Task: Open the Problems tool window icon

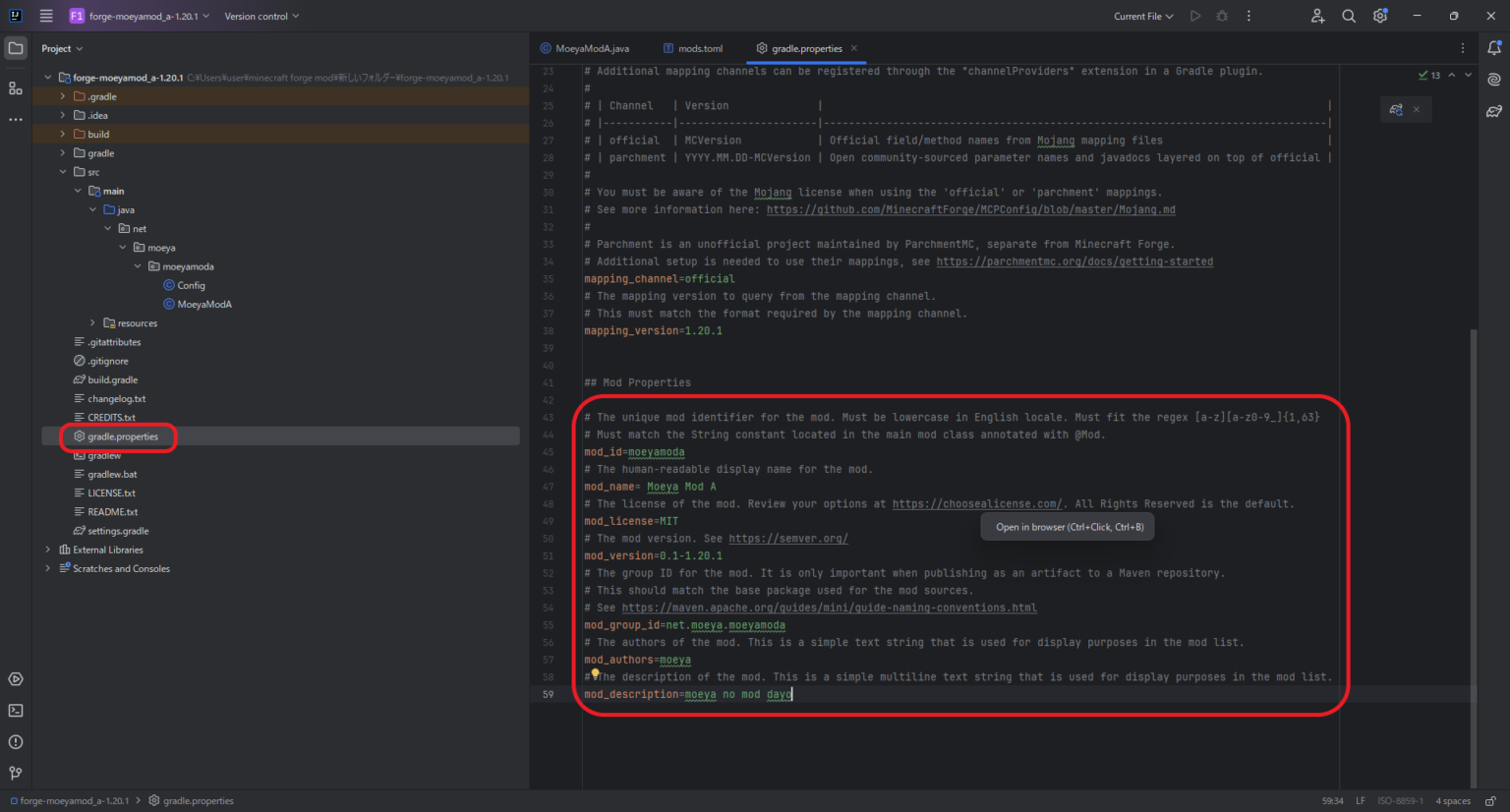Action: [16, 742]
